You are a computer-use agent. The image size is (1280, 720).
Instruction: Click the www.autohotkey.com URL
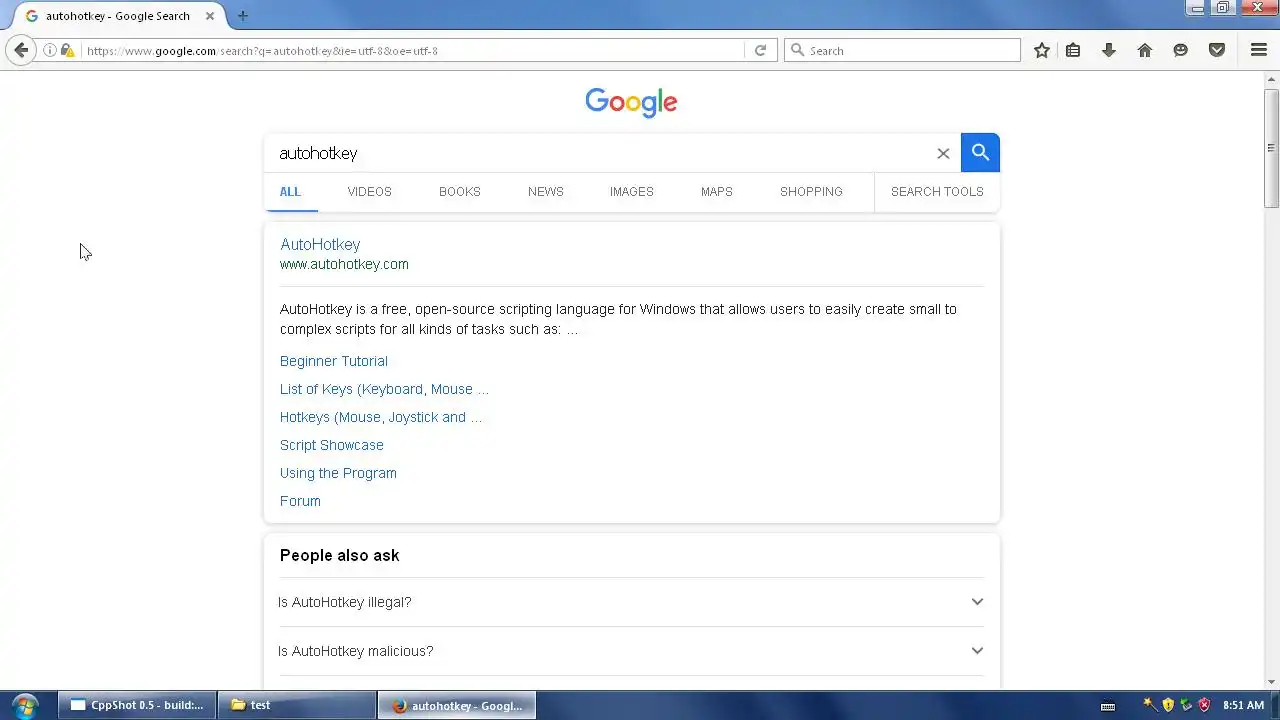point(344,264)
